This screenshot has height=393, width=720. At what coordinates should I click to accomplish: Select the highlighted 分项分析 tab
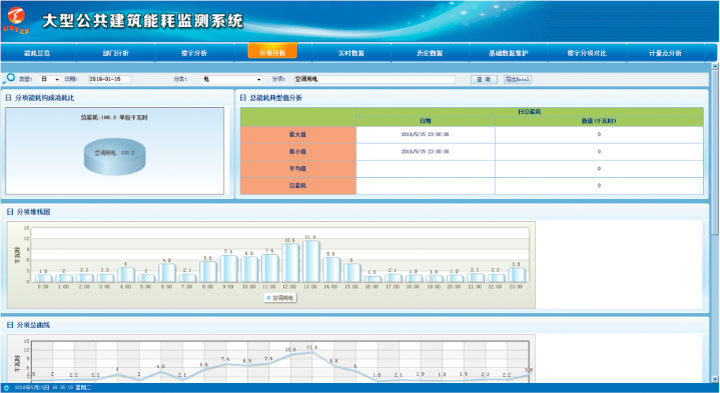point(272,52)
